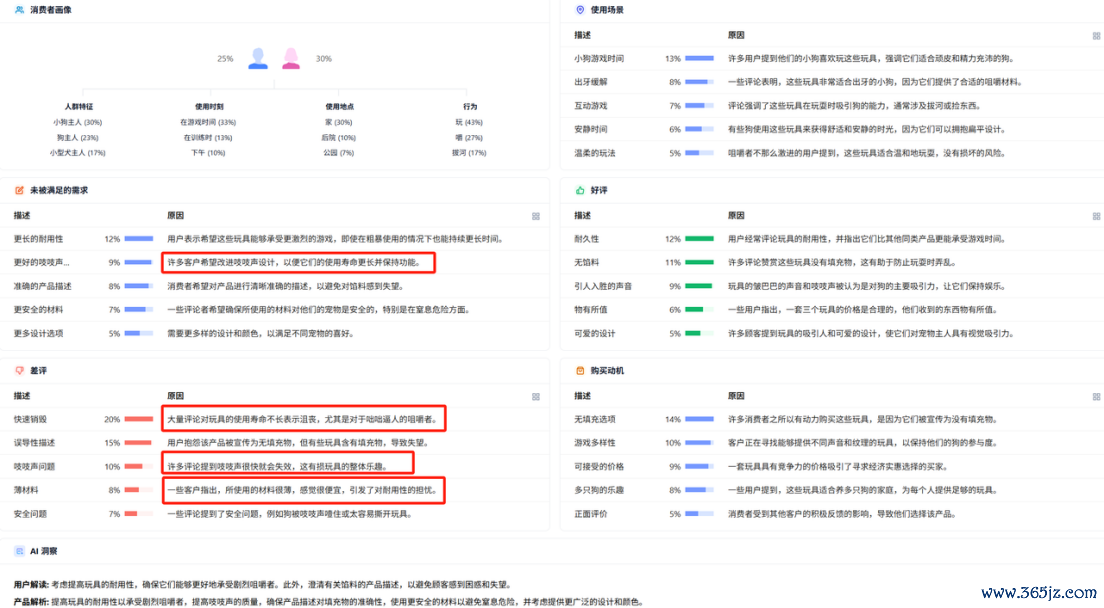1104x608 pixels.
Task: Open the grid view icon in 好评 table
Action: (x=1096, y=217)
